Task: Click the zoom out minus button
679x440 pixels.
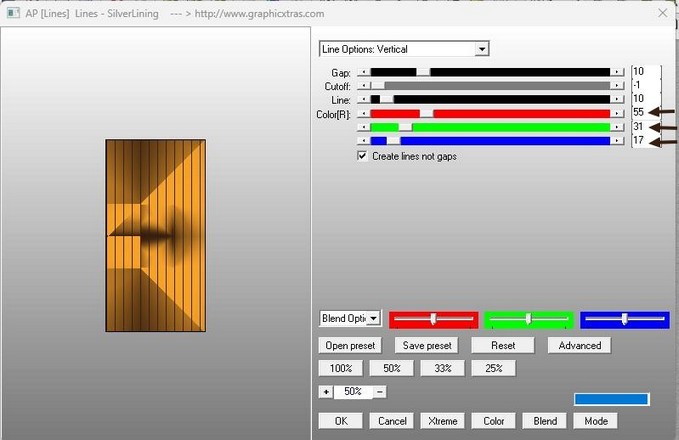Action: click(380, 392)
